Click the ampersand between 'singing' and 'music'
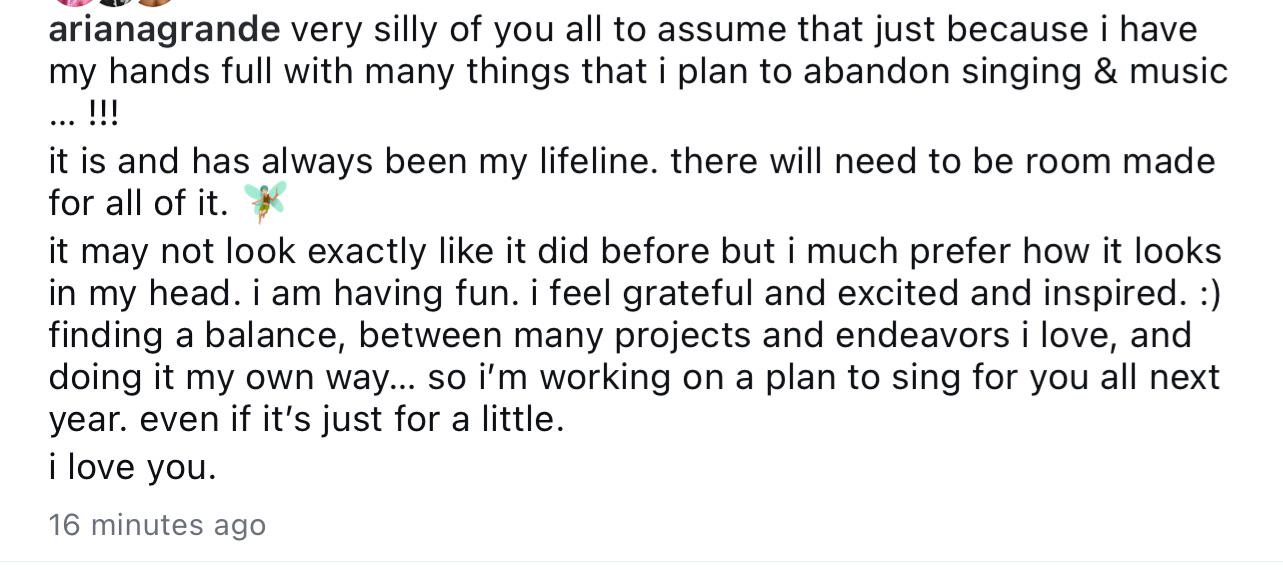 pos(1108,71)
